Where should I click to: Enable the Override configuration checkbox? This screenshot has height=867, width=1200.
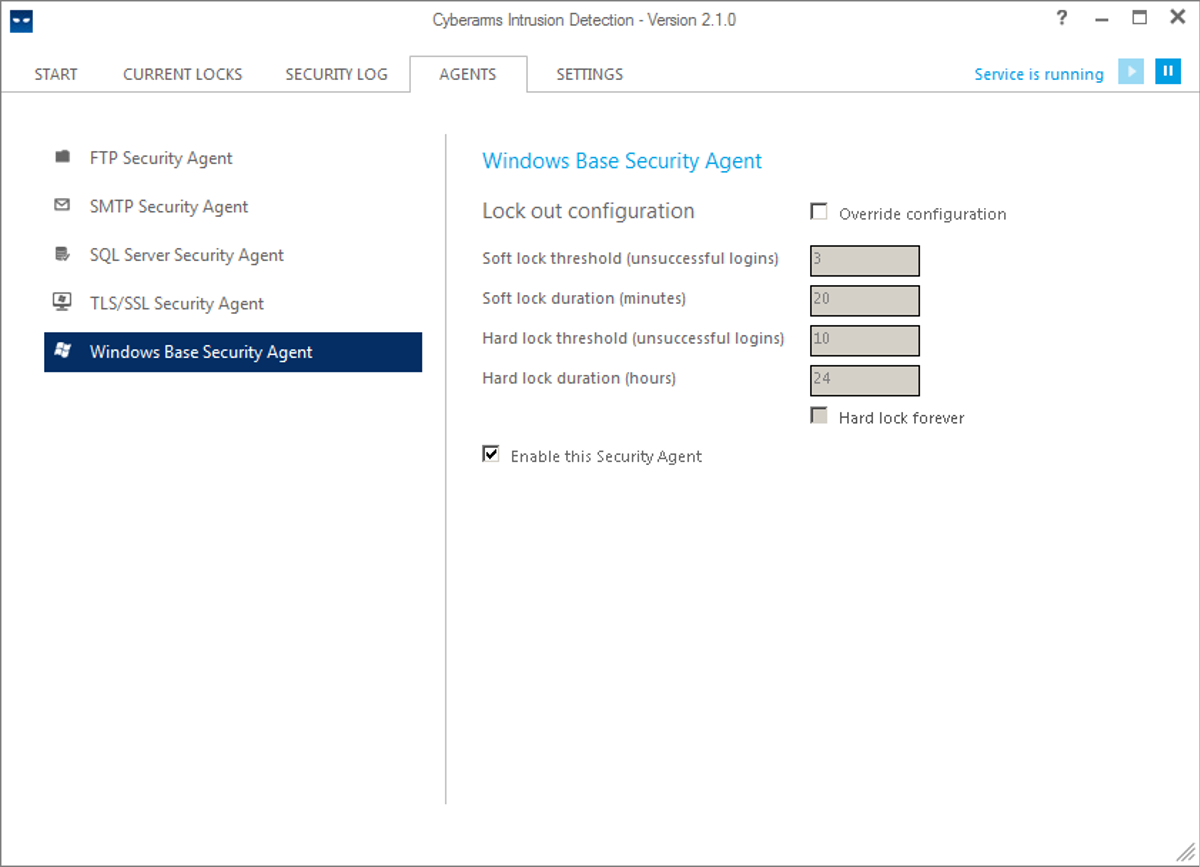click(819, 212)
